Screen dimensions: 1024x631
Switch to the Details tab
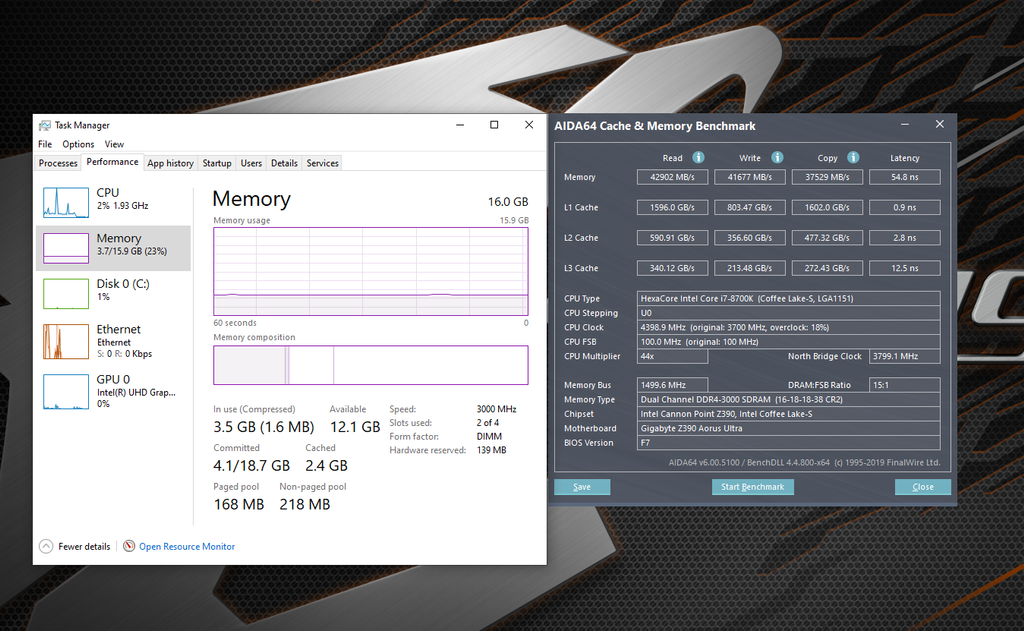(284, 163)
